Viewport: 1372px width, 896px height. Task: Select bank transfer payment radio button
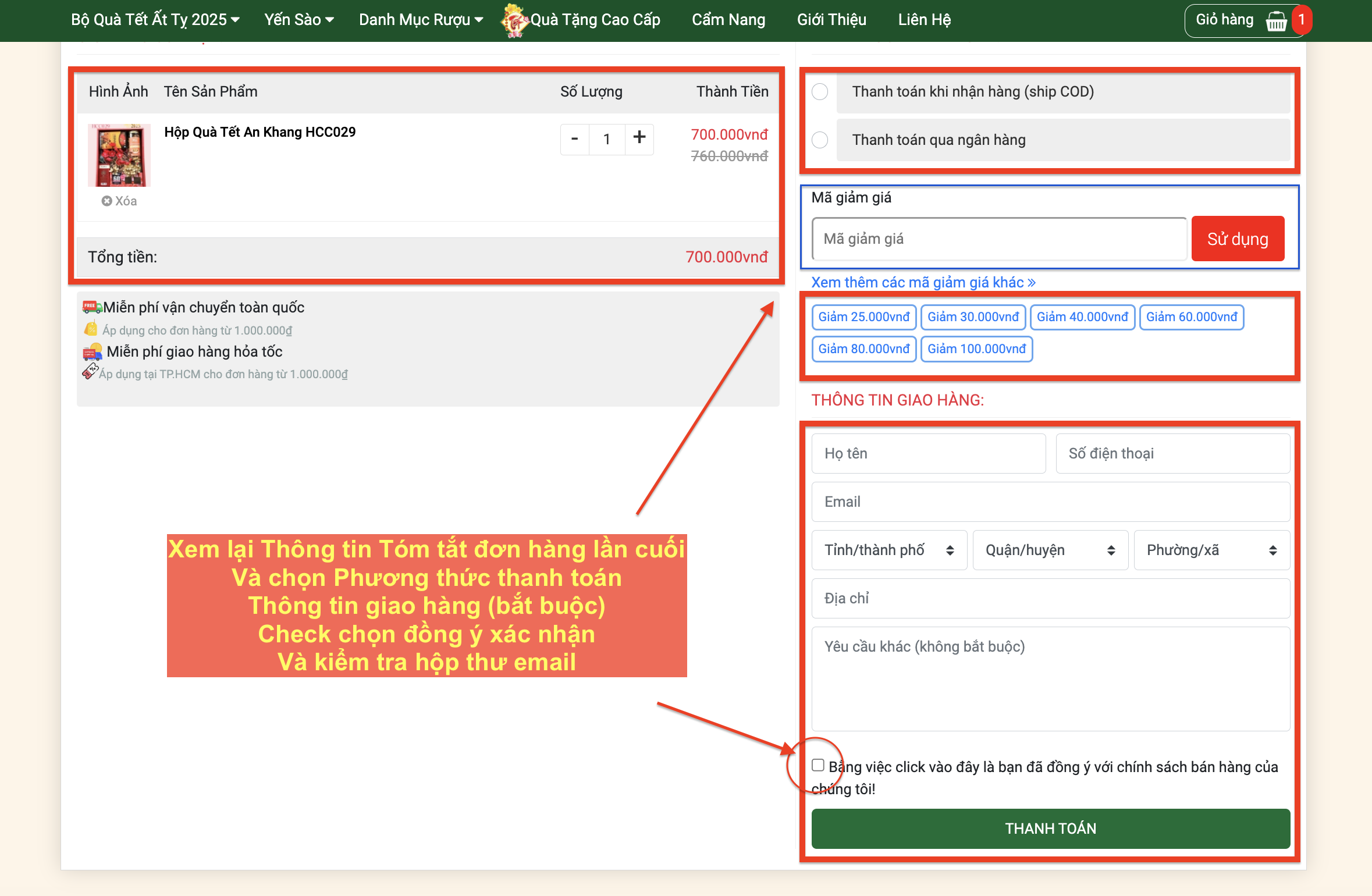pyautogui.click(x=820, y=140)
